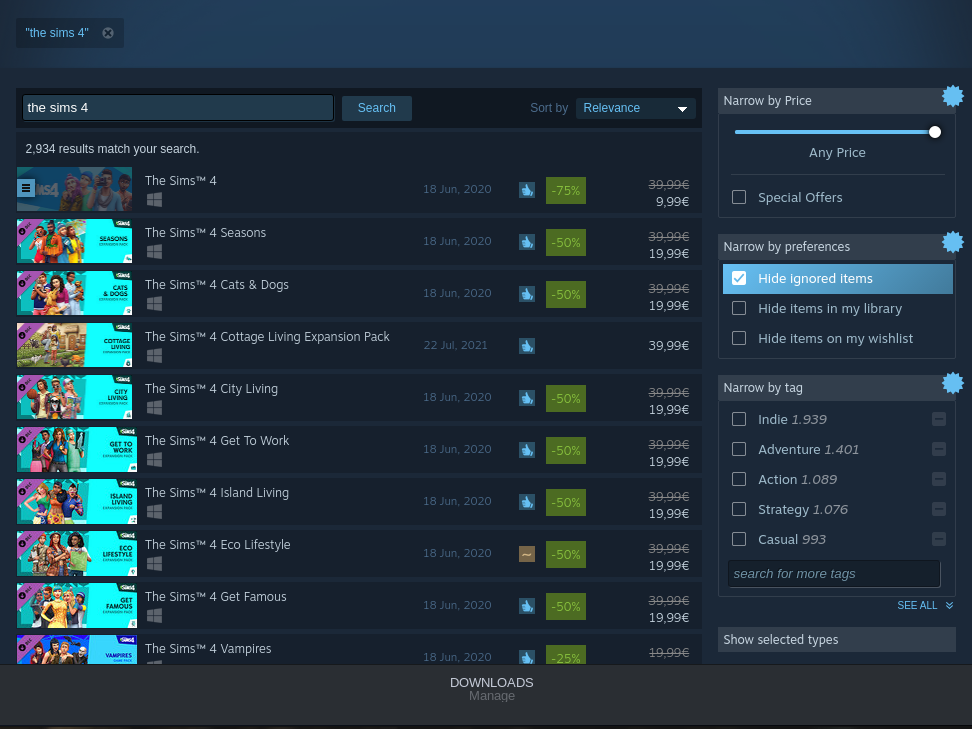Image resolution: width=972 pixels, height=729 pixels.
Task: Click the Windows icon under Cats & Dogs
Action: (154, 304)
